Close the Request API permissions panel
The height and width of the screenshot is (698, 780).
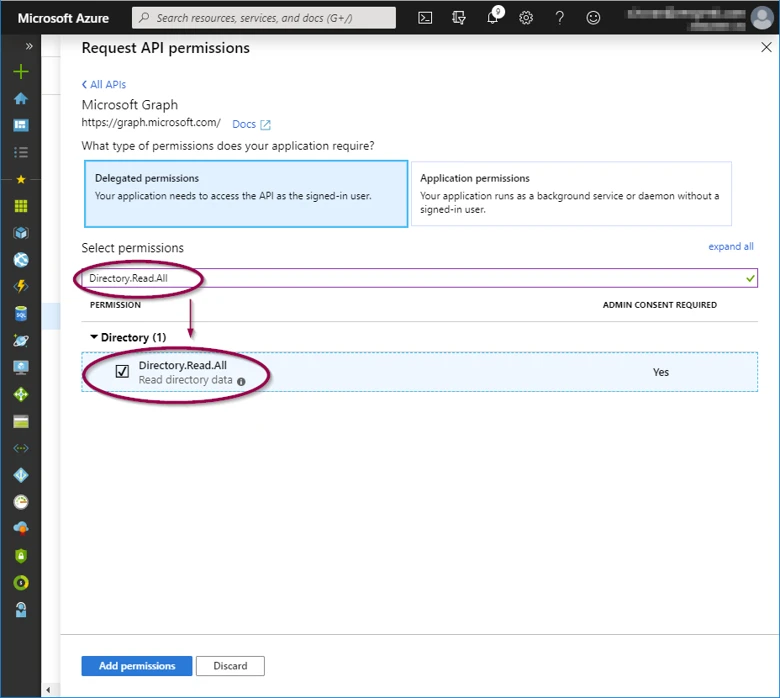[x=766, y=47]
